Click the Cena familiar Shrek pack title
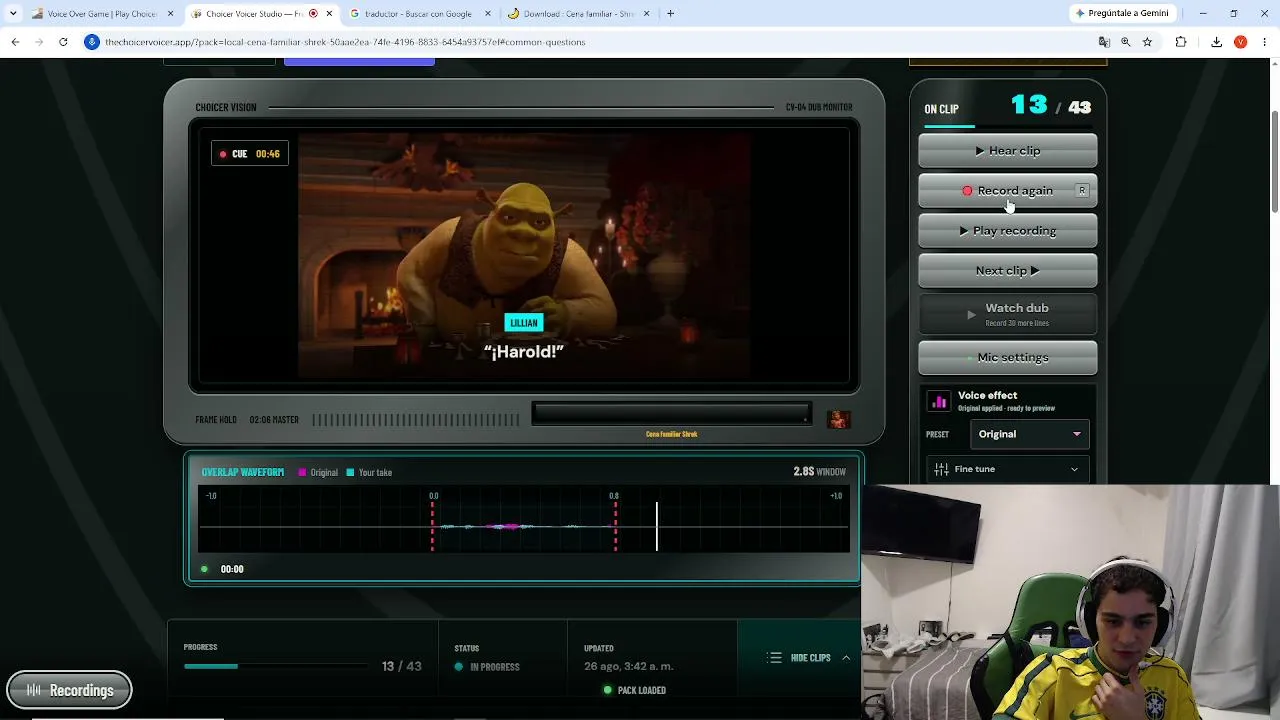The width and height of the screenshot is (1280, 720). click(x=671, y=434)
